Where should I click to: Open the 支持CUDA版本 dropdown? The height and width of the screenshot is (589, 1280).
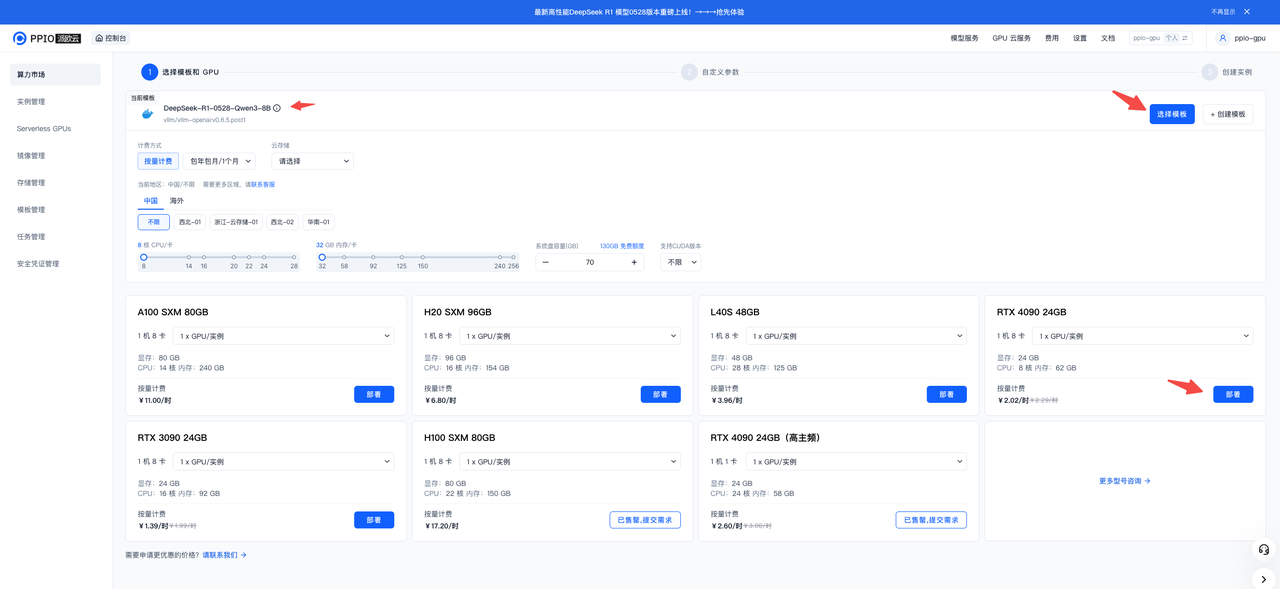(x=680, y=262)
